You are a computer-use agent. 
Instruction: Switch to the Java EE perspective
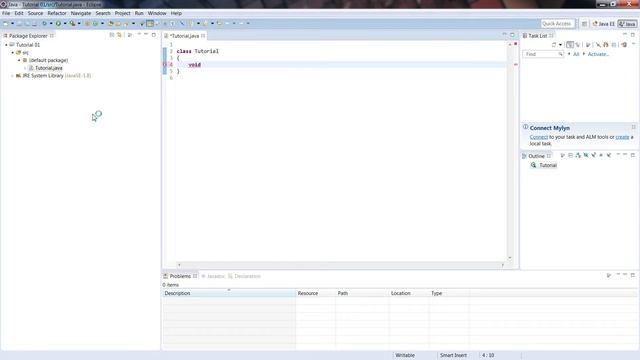(x=604, y=24)
